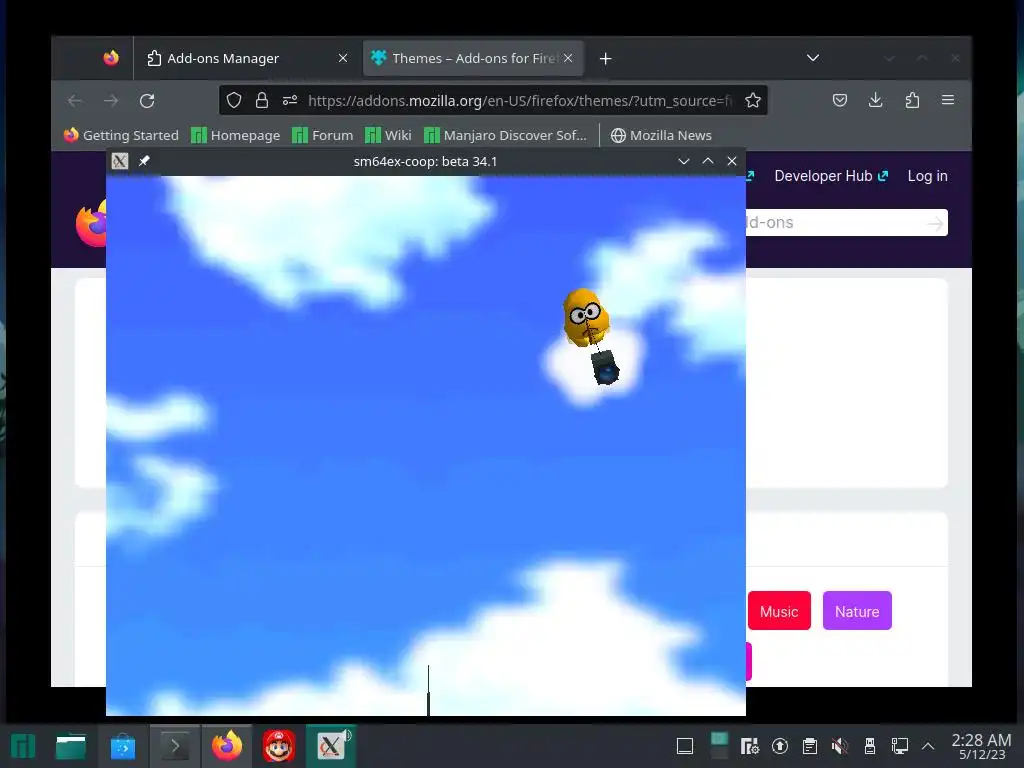
Task: Select the Nature theme category
Action: [x=857, y=611]
